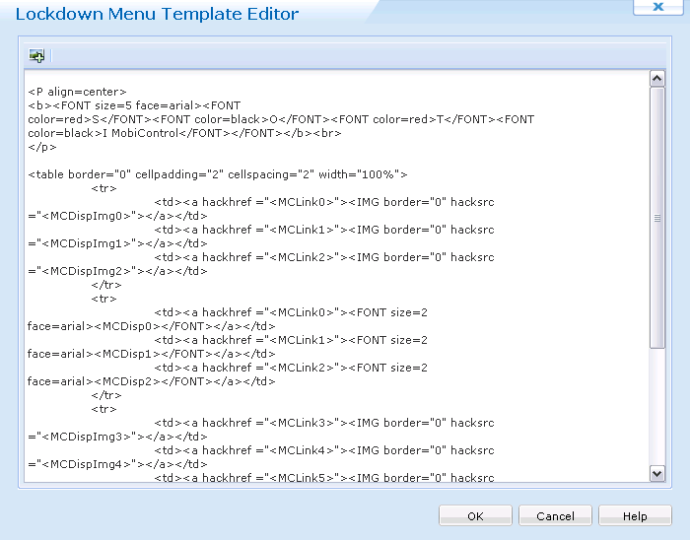Click the text 'face=arial><MCDisp2></FONT></a></td>'
This screenshot has height=540, width=690.
pyautogui.click(x=151, y=381)
